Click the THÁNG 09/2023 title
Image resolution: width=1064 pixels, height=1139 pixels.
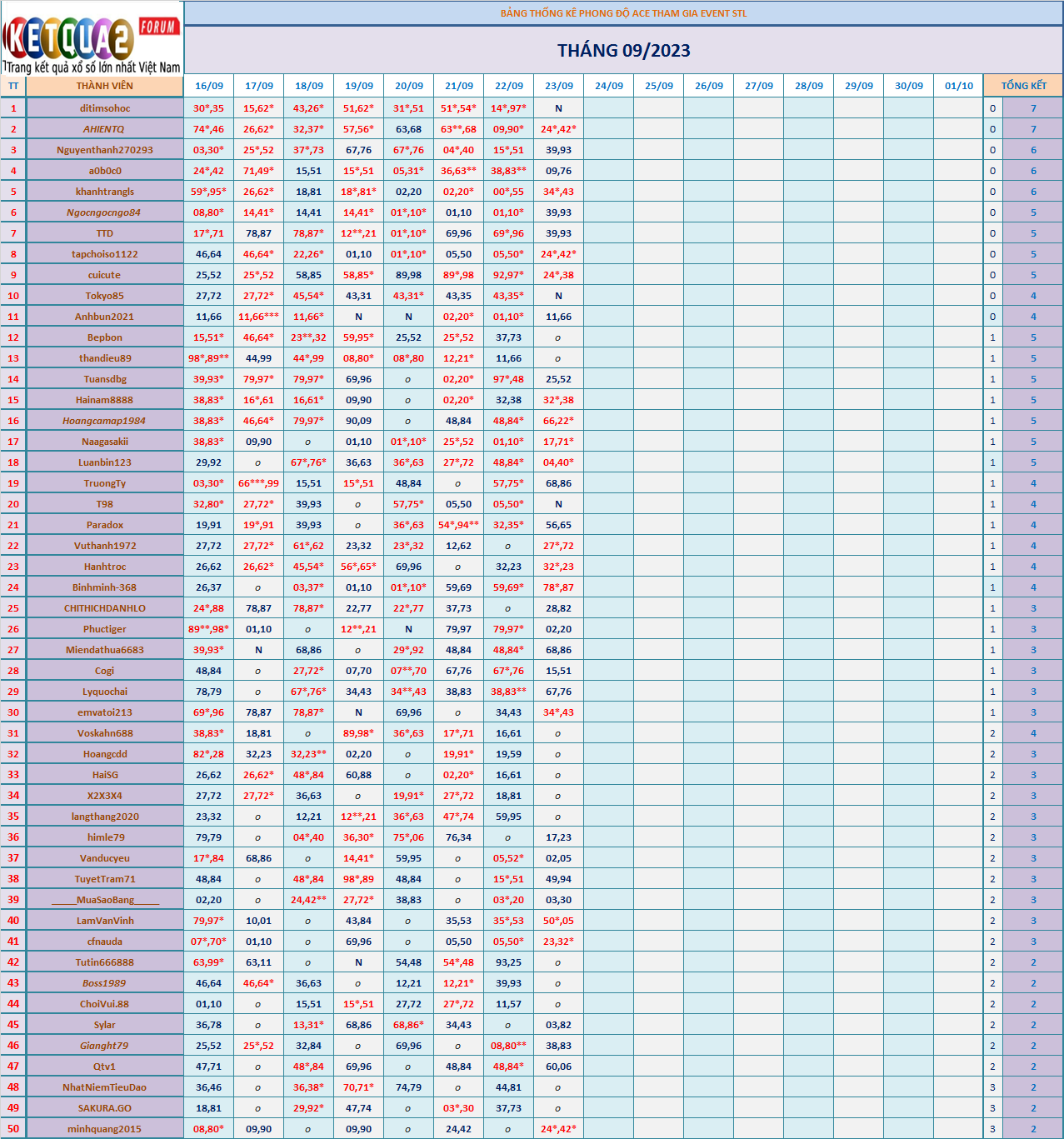(x=623, y=51)
